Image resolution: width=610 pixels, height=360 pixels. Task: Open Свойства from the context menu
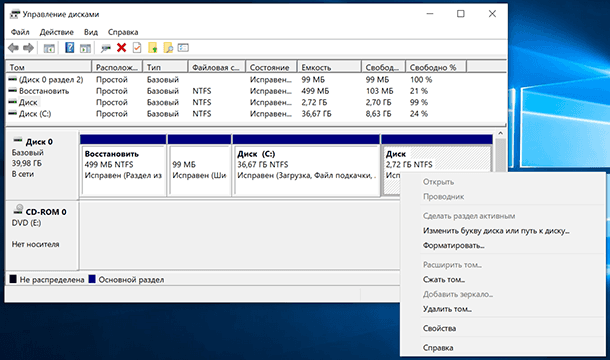[439, 328]
